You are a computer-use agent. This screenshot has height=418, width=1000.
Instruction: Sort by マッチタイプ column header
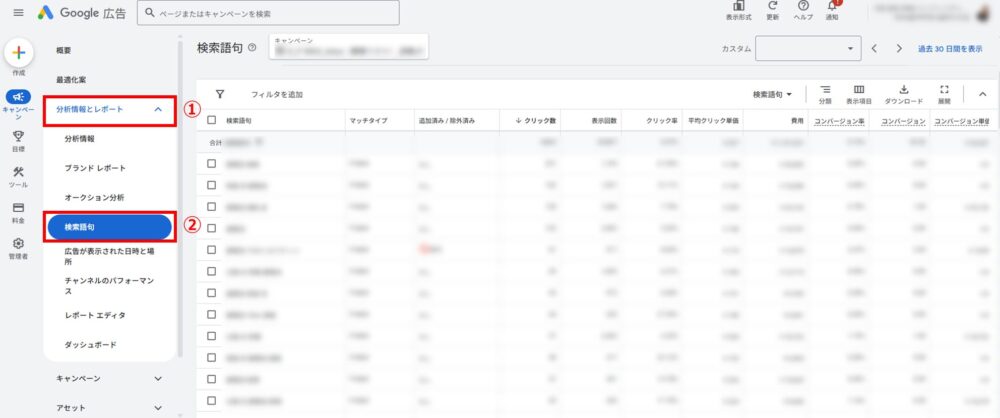point(368,120)
